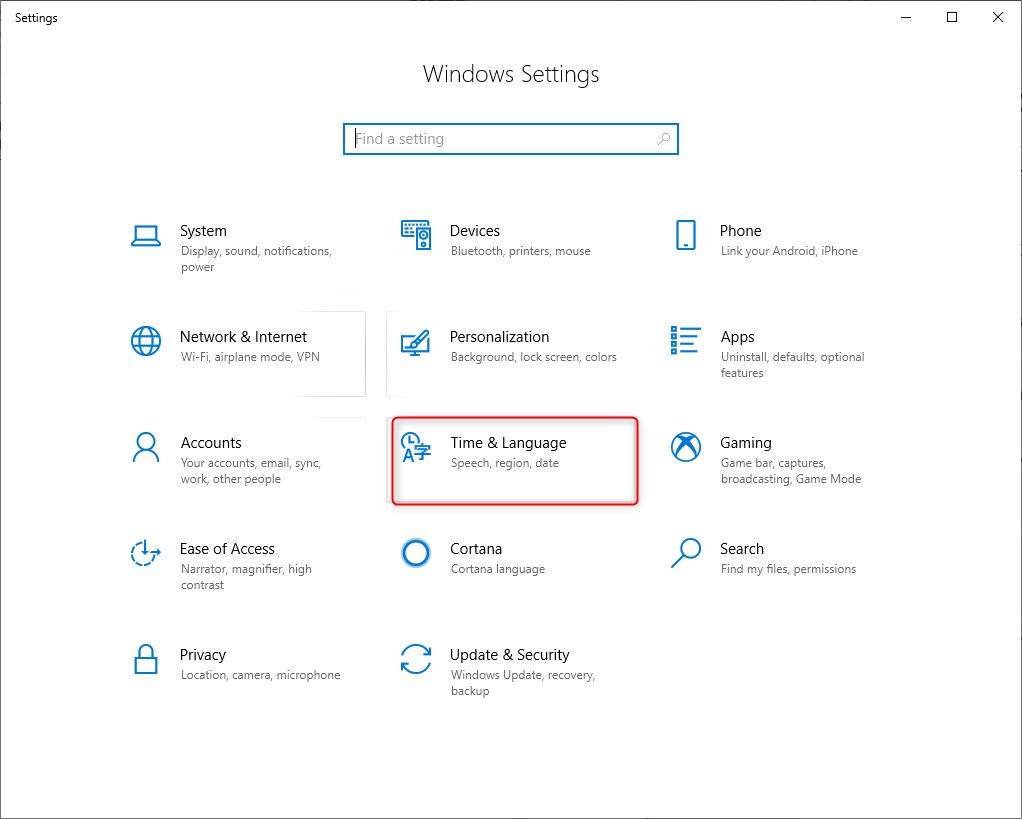Screen dimensions: 1022x819
Task: Click the Time & Language clock icon
Action: point(416,447)
